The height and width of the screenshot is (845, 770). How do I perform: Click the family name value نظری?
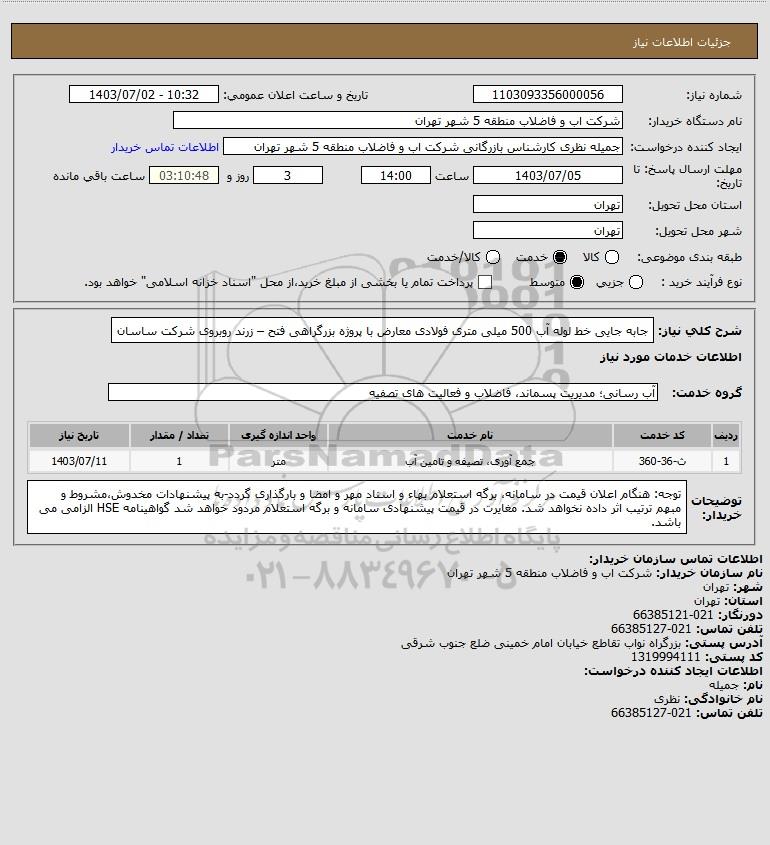667,699
